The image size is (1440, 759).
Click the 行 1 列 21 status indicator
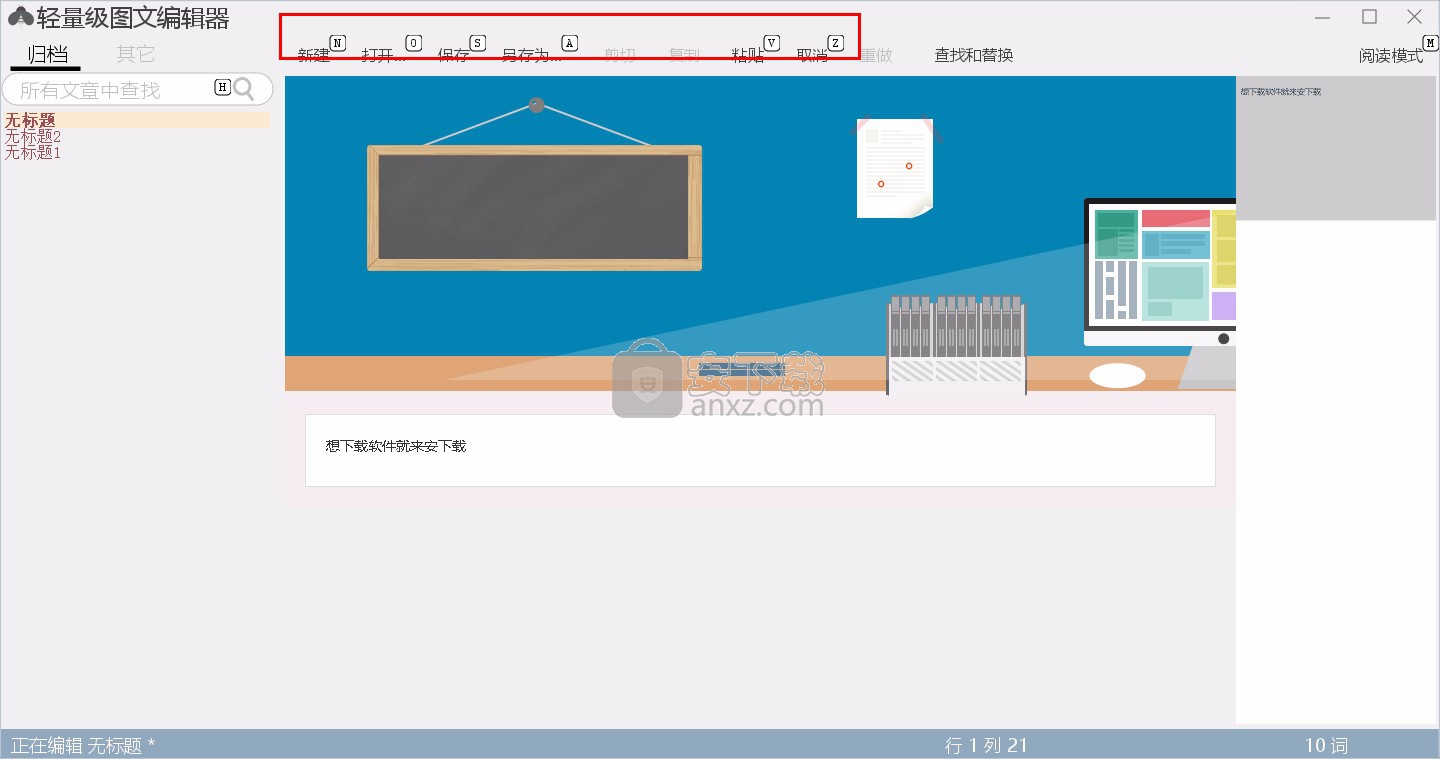tap(986, 745)
